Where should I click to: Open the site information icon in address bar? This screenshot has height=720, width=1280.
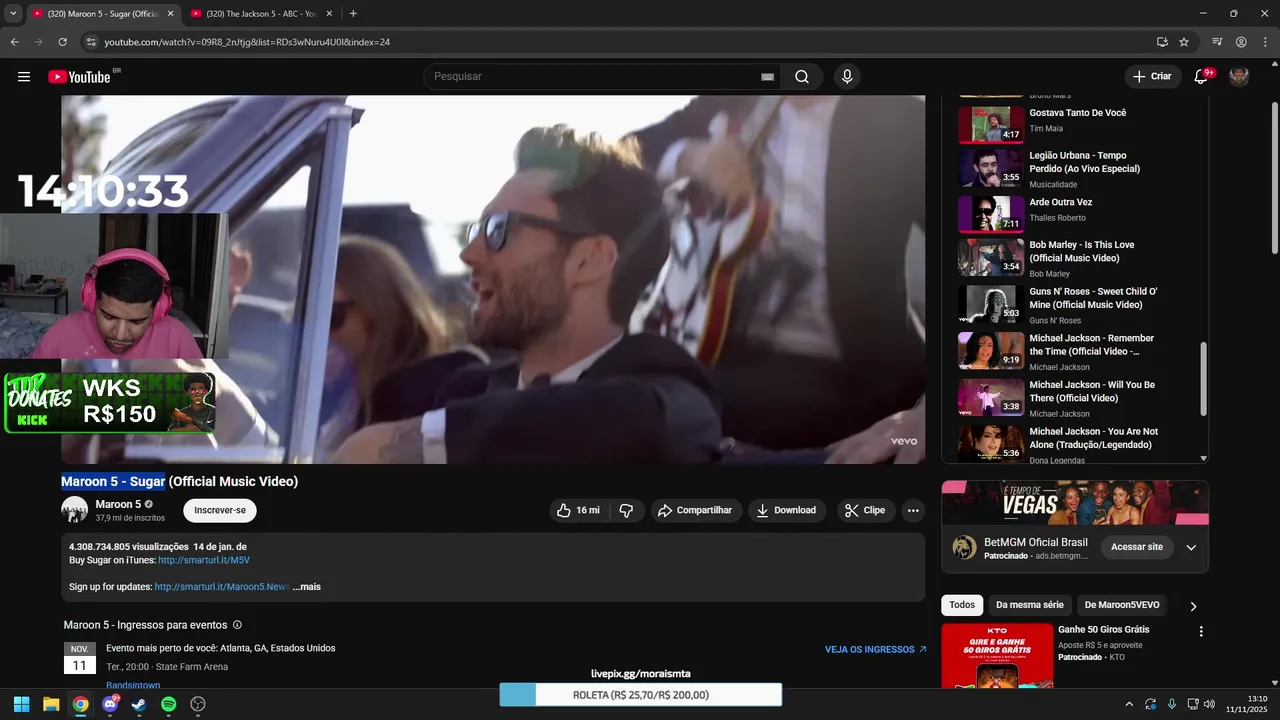(90, 42)
